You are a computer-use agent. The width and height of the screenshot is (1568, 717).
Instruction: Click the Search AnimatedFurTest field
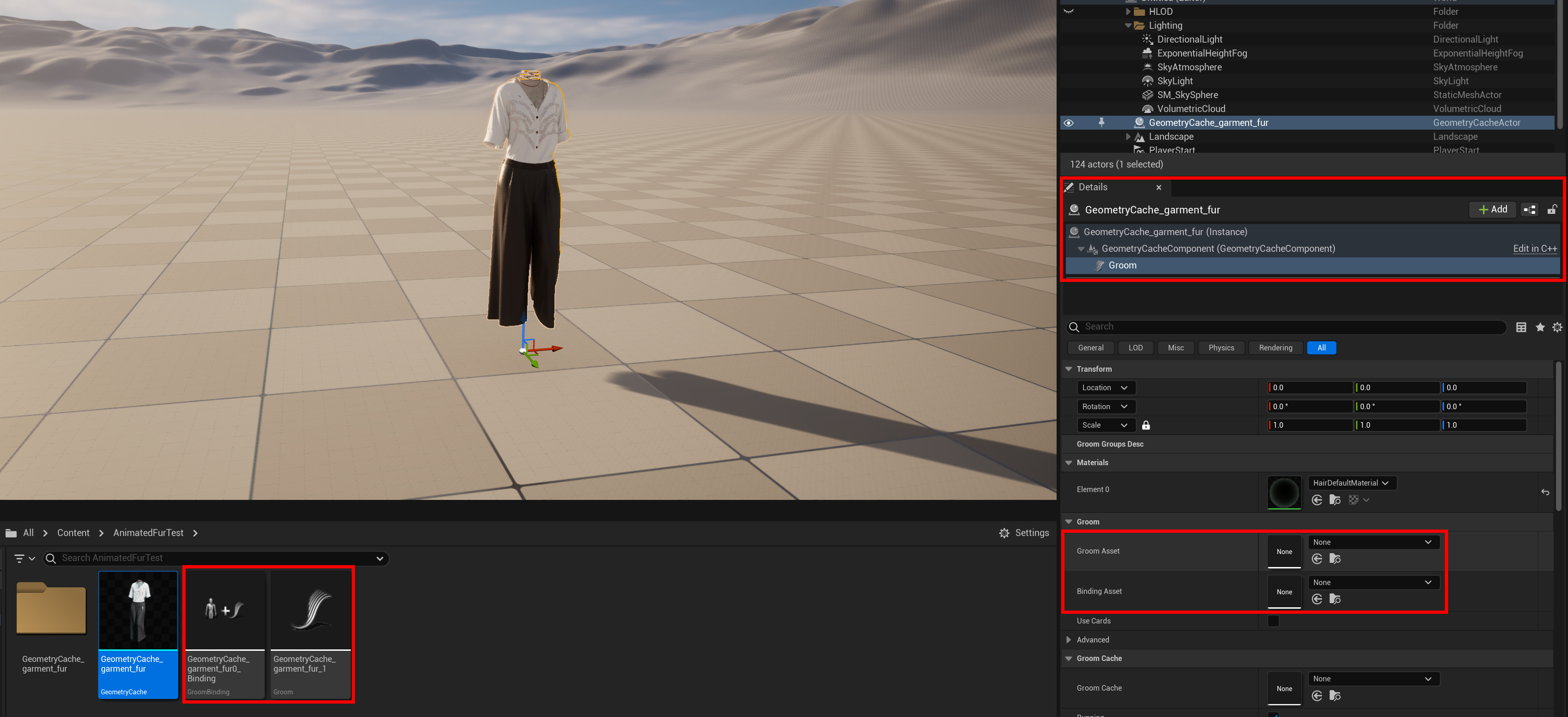216,559
